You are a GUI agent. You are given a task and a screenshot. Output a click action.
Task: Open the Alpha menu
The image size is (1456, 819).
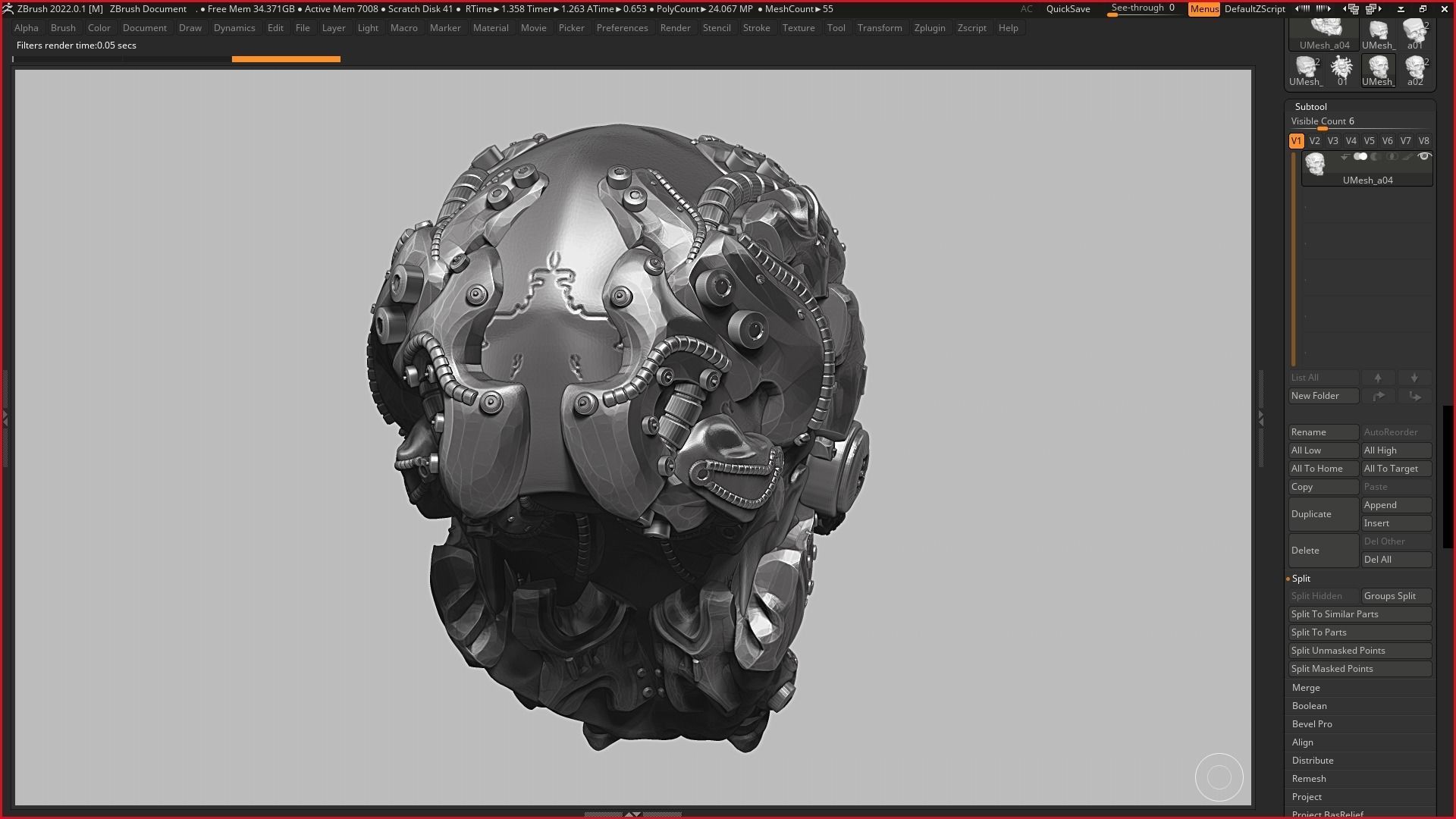click(x=26, y=28)
